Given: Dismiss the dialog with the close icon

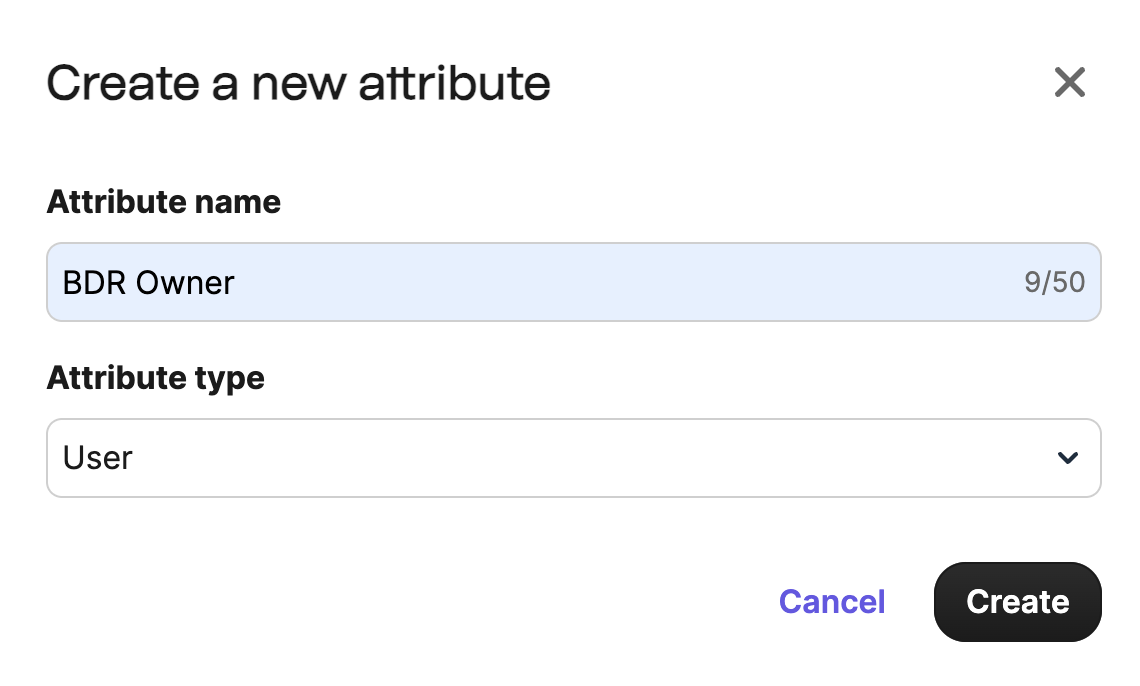Looking at the screenshot, I should (1069, 82).
